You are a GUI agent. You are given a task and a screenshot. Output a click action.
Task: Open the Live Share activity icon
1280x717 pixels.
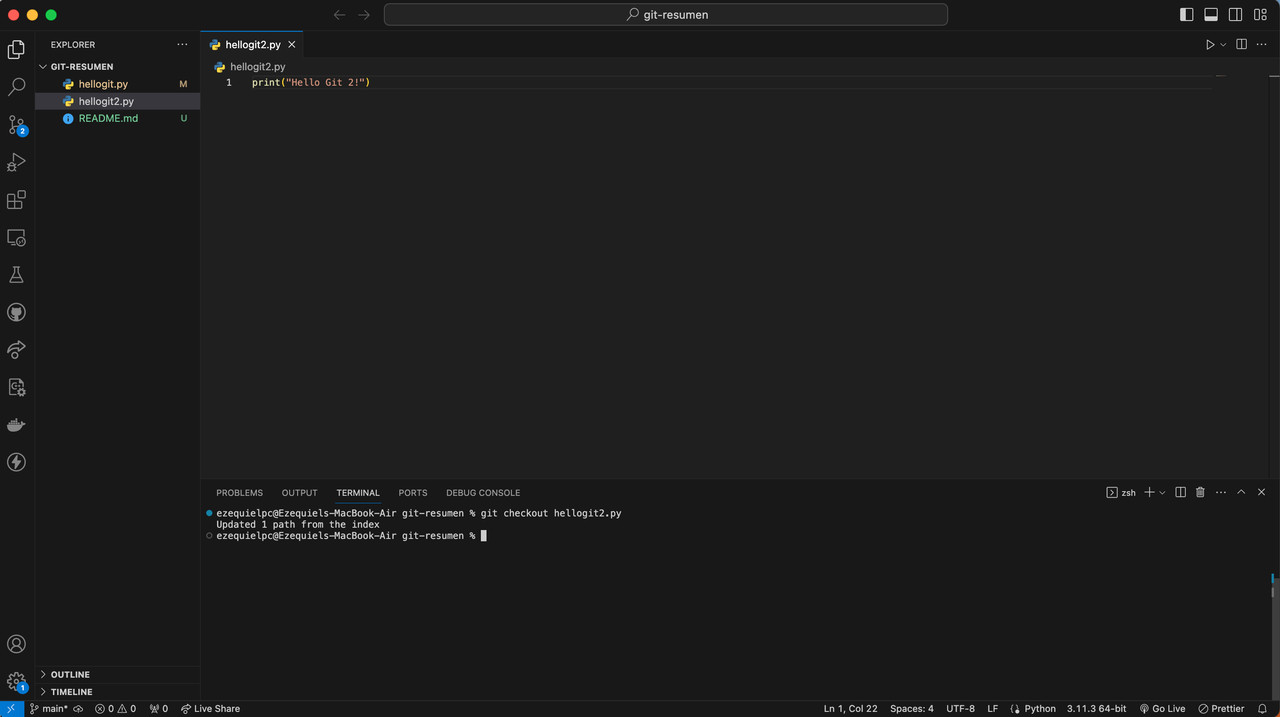point(16,350)
